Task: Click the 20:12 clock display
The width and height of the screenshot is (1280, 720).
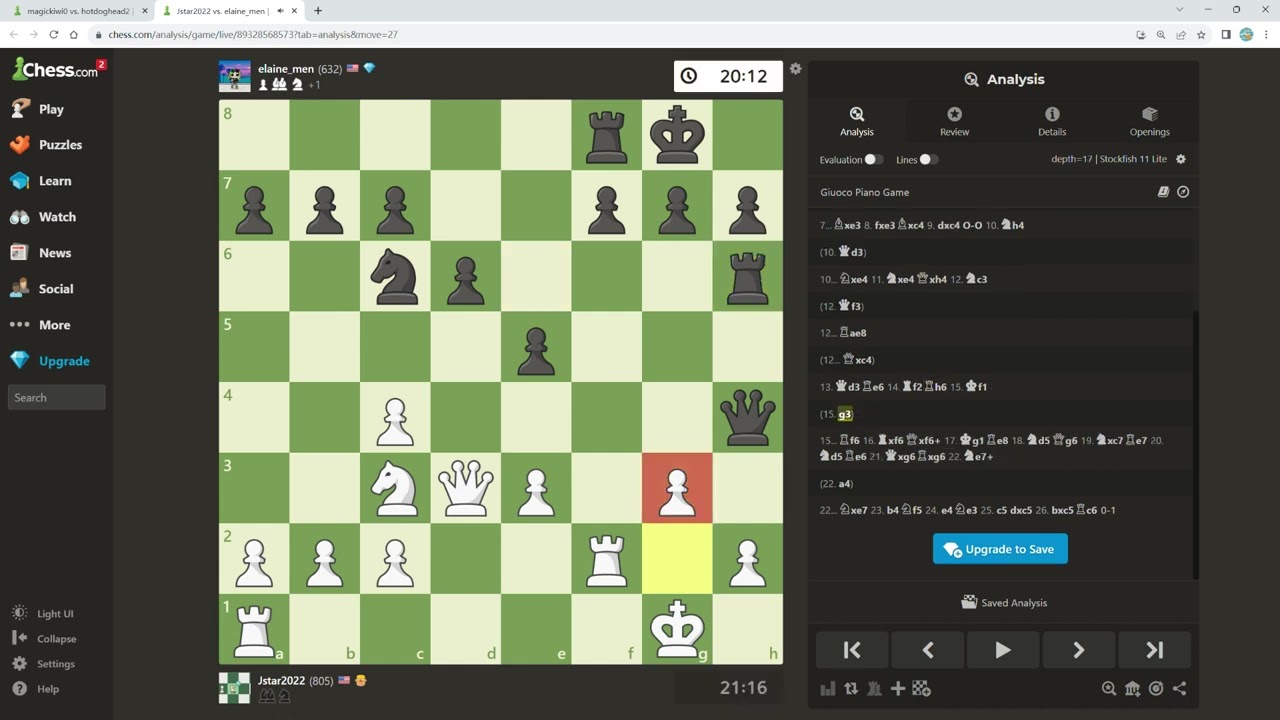Action: click(728, 76)
